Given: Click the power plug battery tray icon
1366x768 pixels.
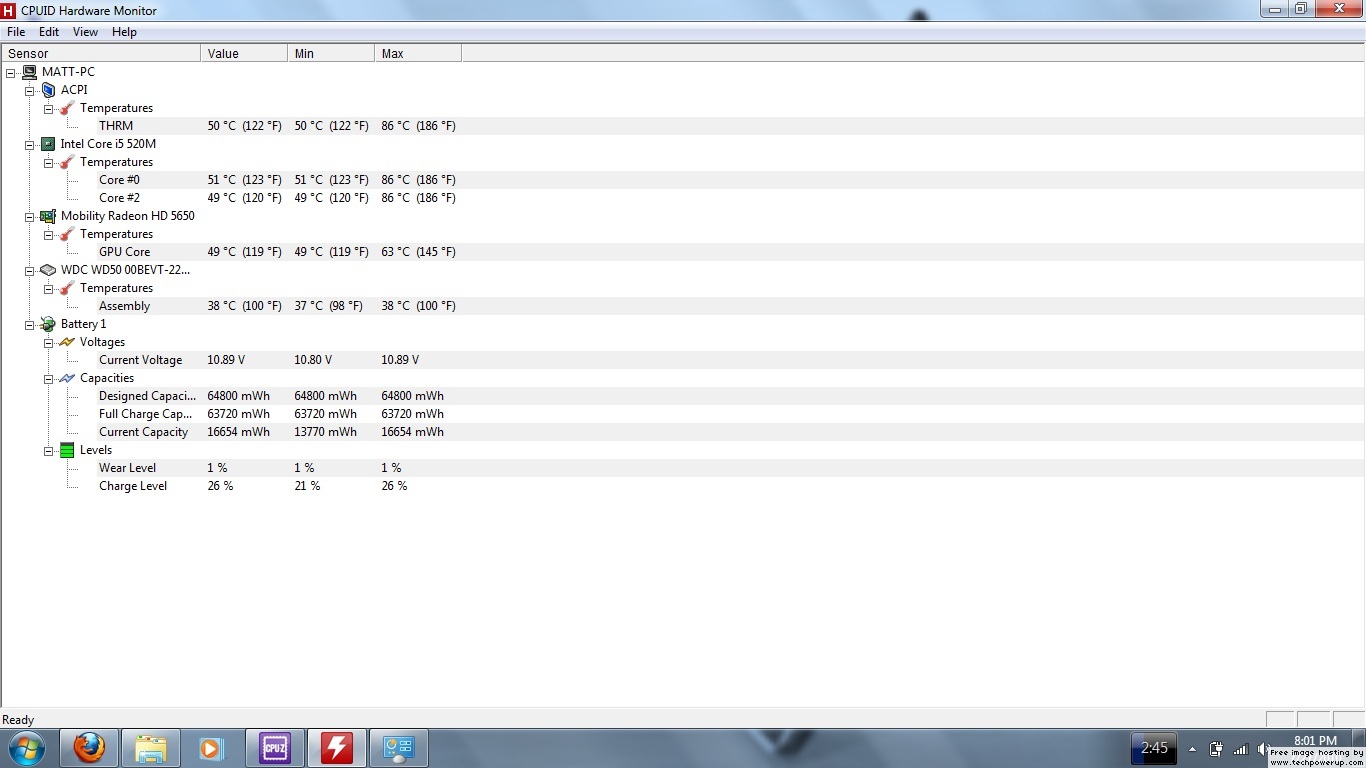Looking at the screenshot, I should 1216,748.
